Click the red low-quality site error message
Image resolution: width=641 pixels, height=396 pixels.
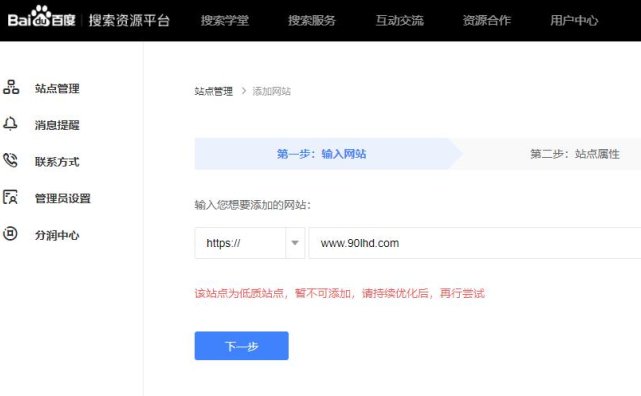click(340, 293)
